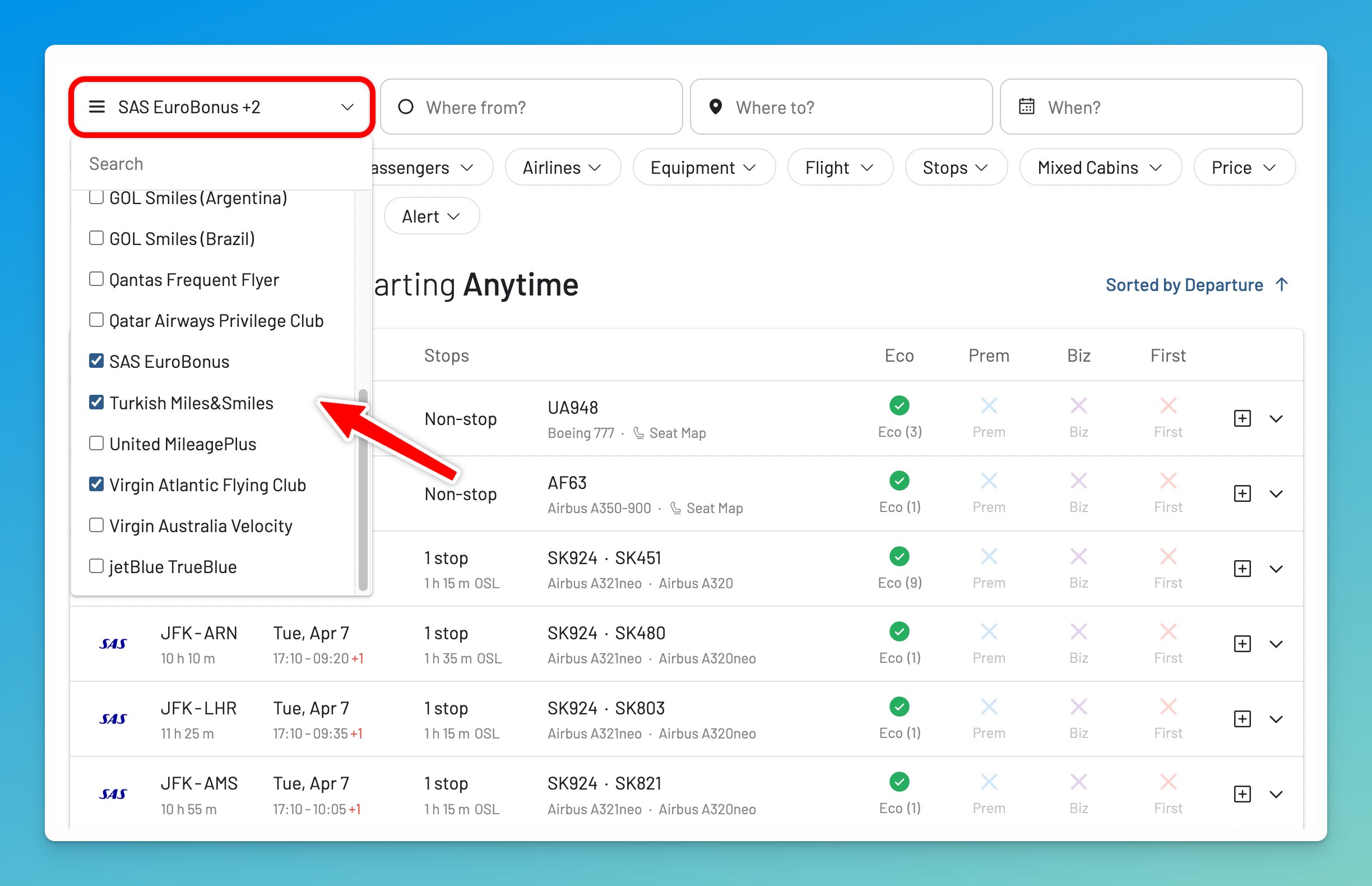Click the plus icon on JFK-ARN row

pyautogui.click(x=1242, y=644)
